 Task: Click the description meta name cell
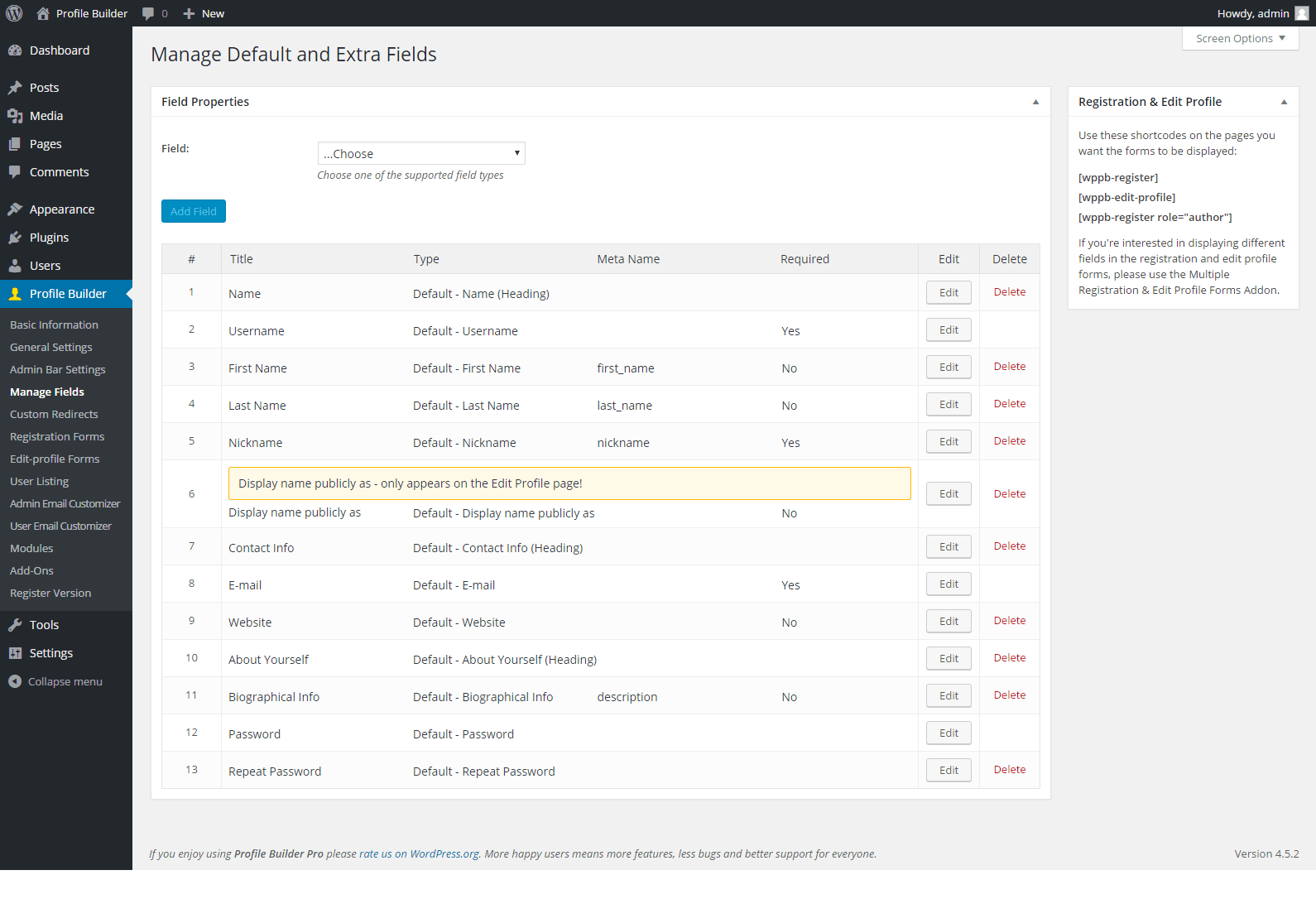[x=627, y=696]
